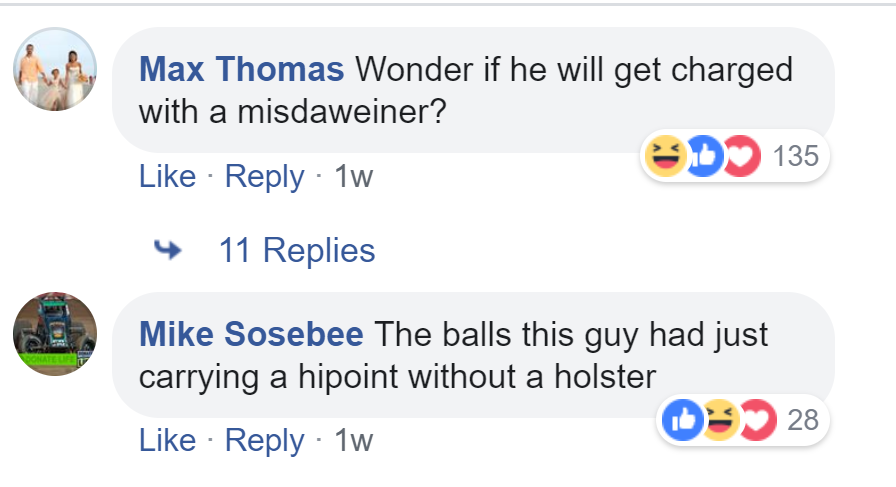This screenshot has height=487, width=896.
Task: Click Max Thomas's profile picture
Action: pos(55,69)
